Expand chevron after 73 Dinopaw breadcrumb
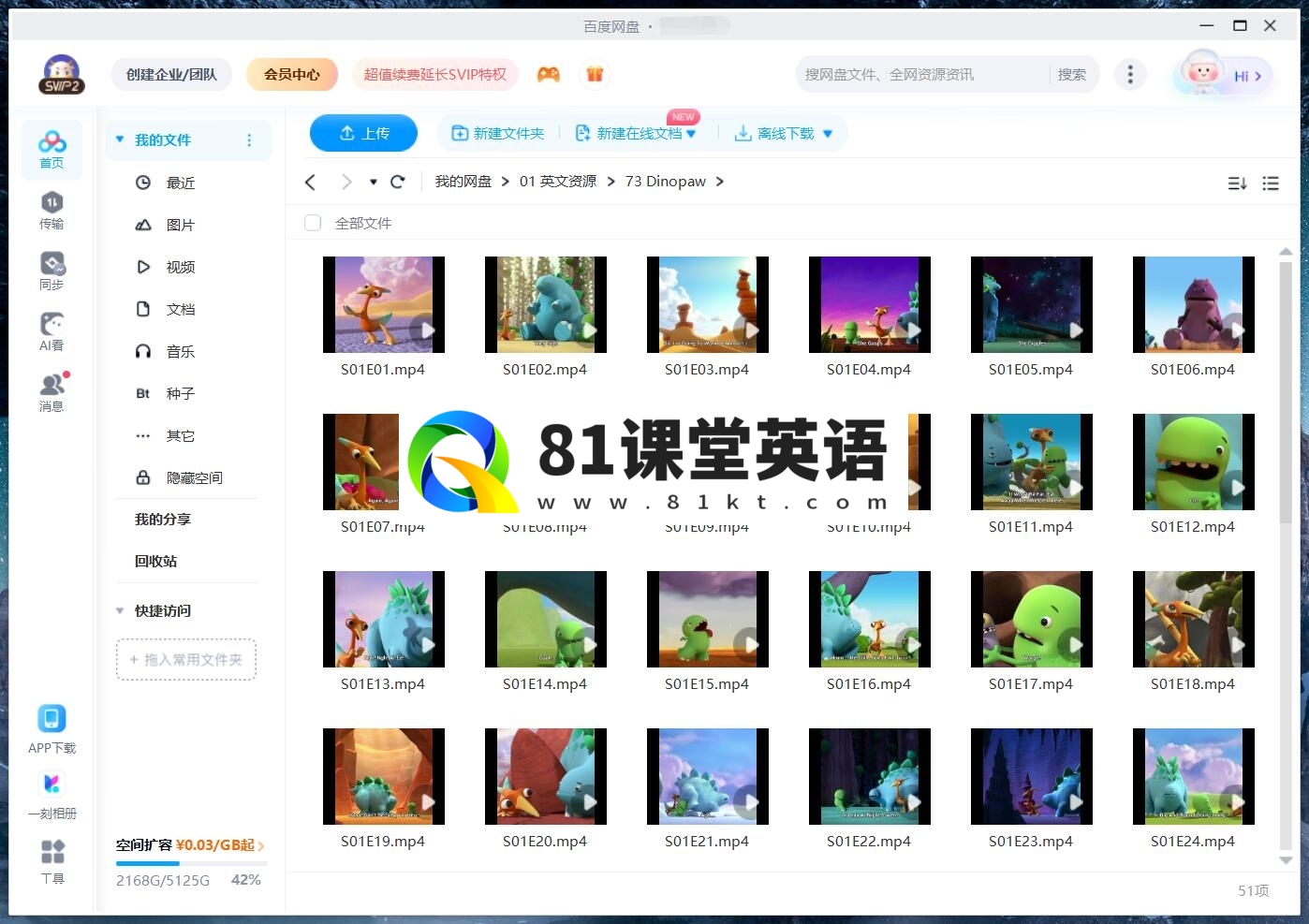This screenshot has width=1309, height=924. 719,182
